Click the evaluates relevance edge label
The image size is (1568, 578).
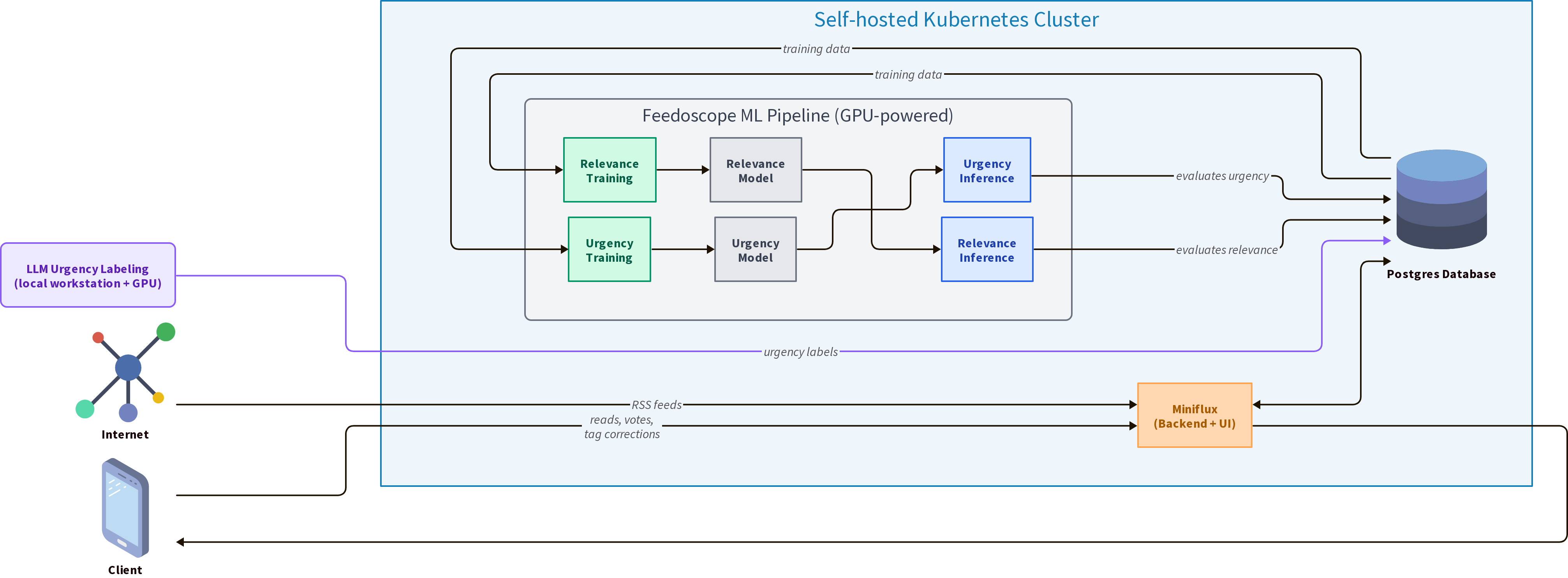[x=1226, y=249]
